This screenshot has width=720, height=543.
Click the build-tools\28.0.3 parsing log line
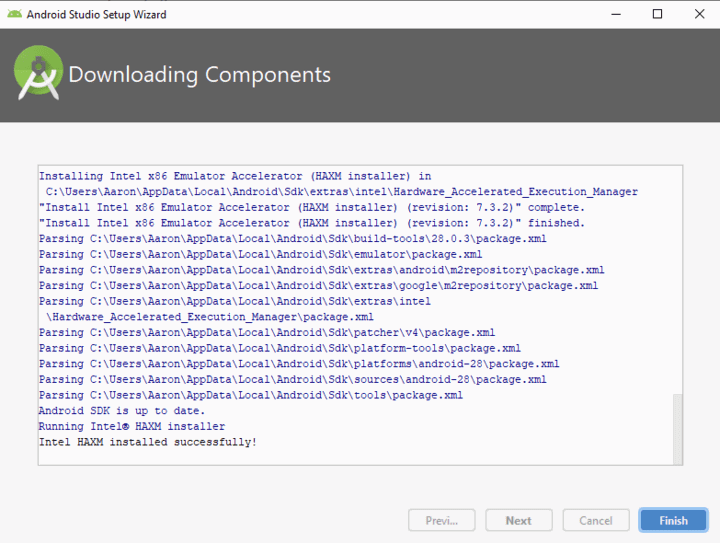pyautogui.click(x=293, y=239)
